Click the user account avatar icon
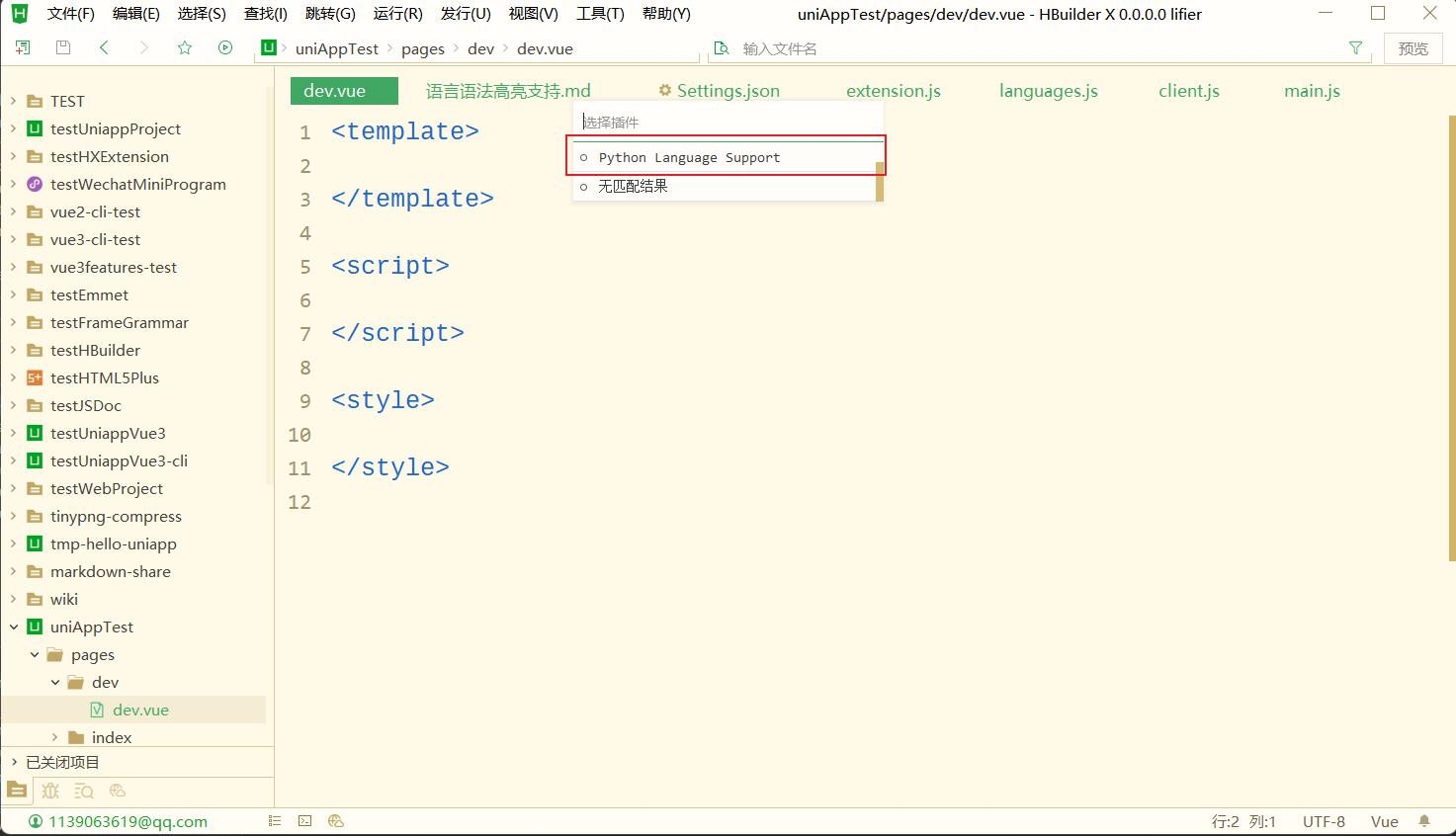1456x836 pixels. pos(36,821)
